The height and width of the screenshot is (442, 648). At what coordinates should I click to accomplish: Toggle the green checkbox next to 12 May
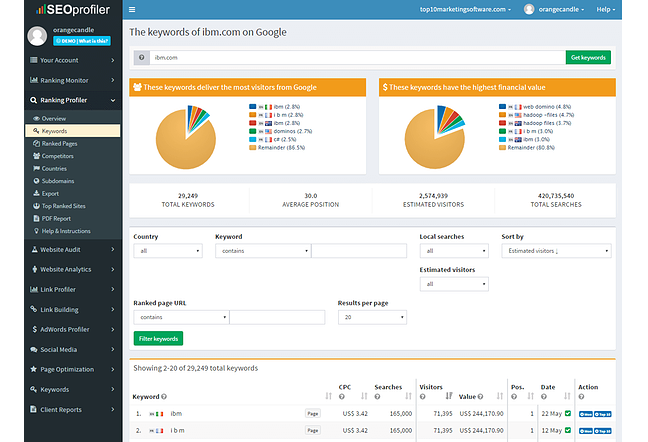coord(568,430)
